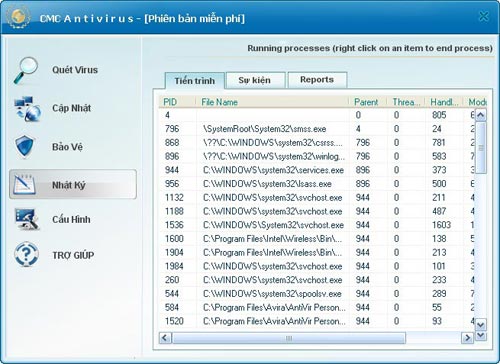Click the TRỢ GIÚP question mark icon

[26, 254]
